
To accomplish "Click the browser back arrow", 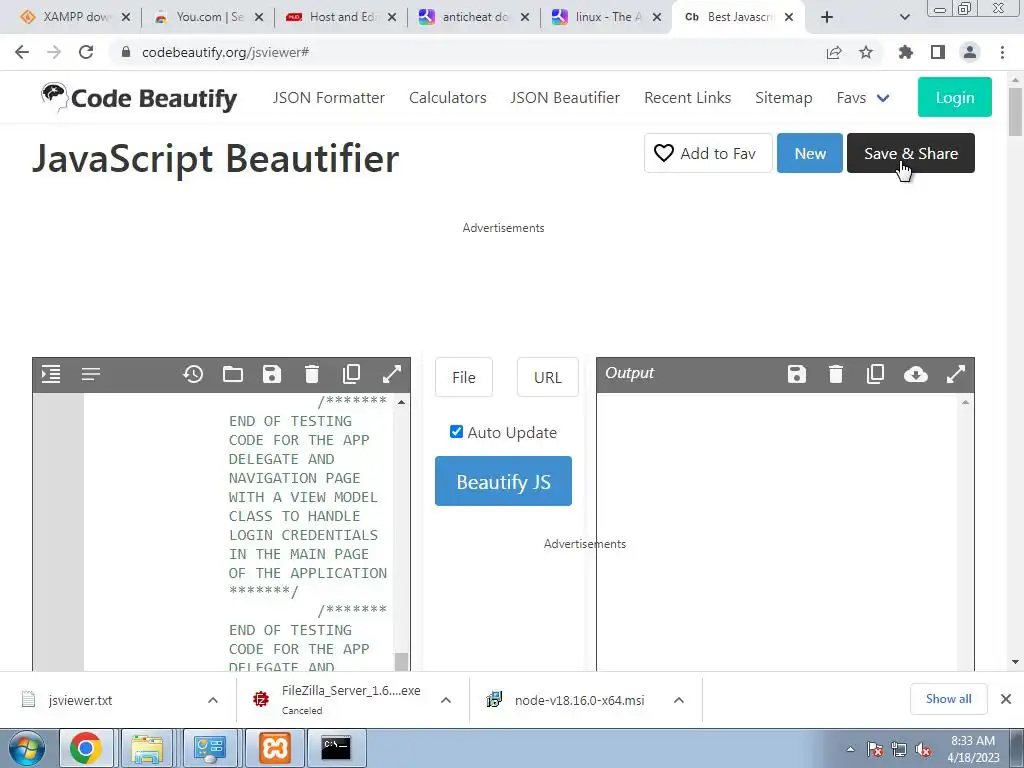I will click(22, 52).
